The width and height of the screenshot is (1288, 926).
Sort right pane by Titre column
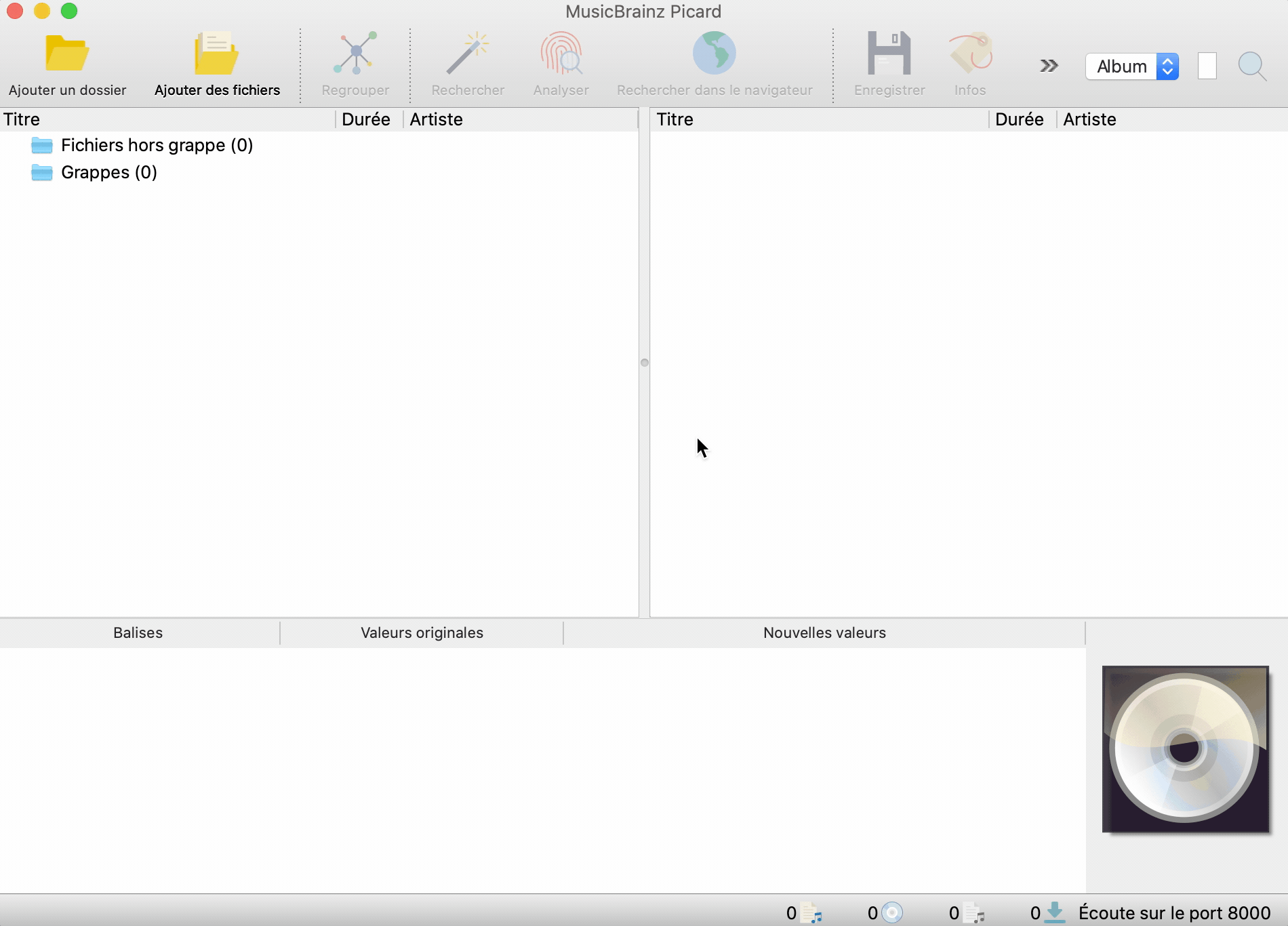820,119
